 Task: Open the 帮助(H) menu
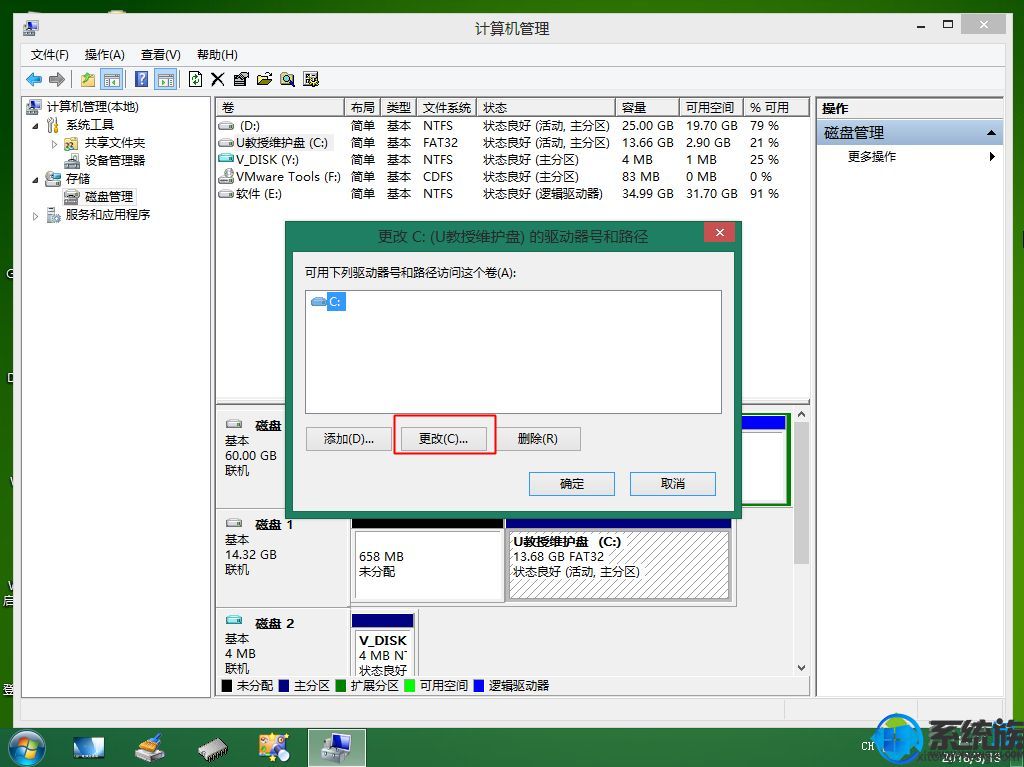click(217, 55)
